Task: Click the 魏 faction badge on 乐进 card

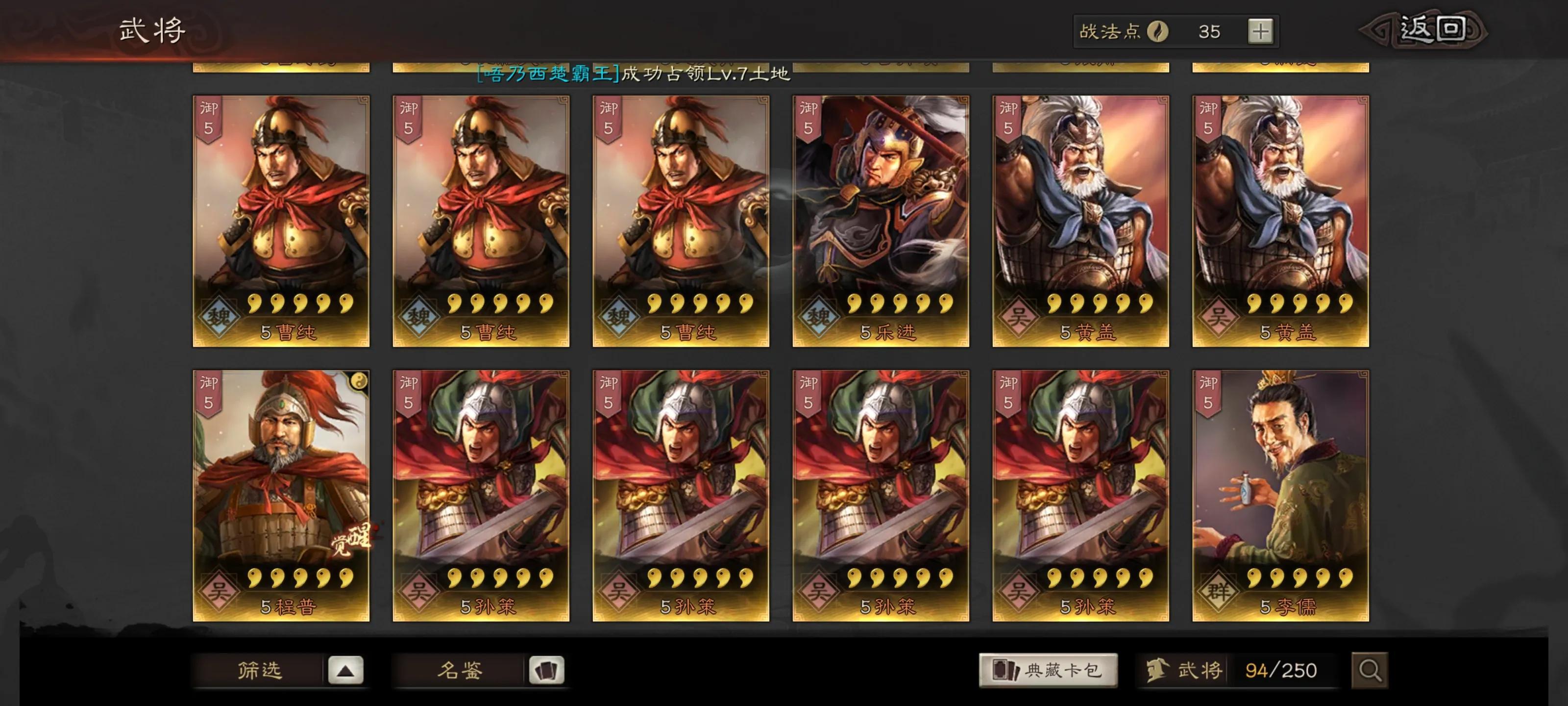Action: tap(819, 316)
